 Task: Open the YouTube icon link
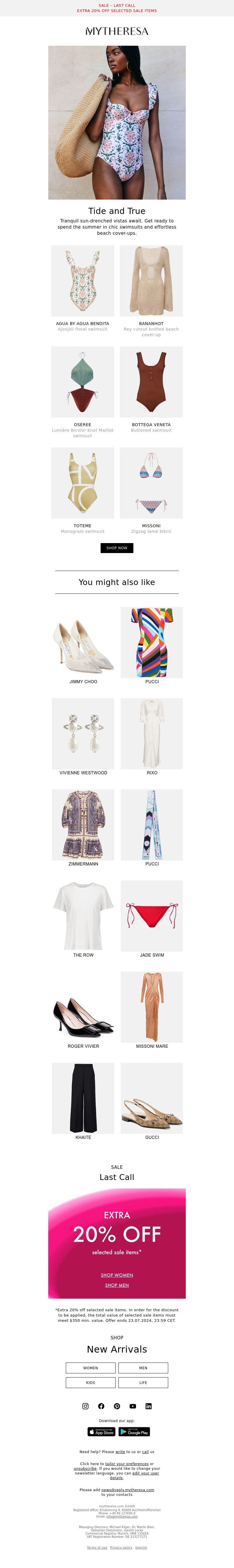(x=133, y=1406)
